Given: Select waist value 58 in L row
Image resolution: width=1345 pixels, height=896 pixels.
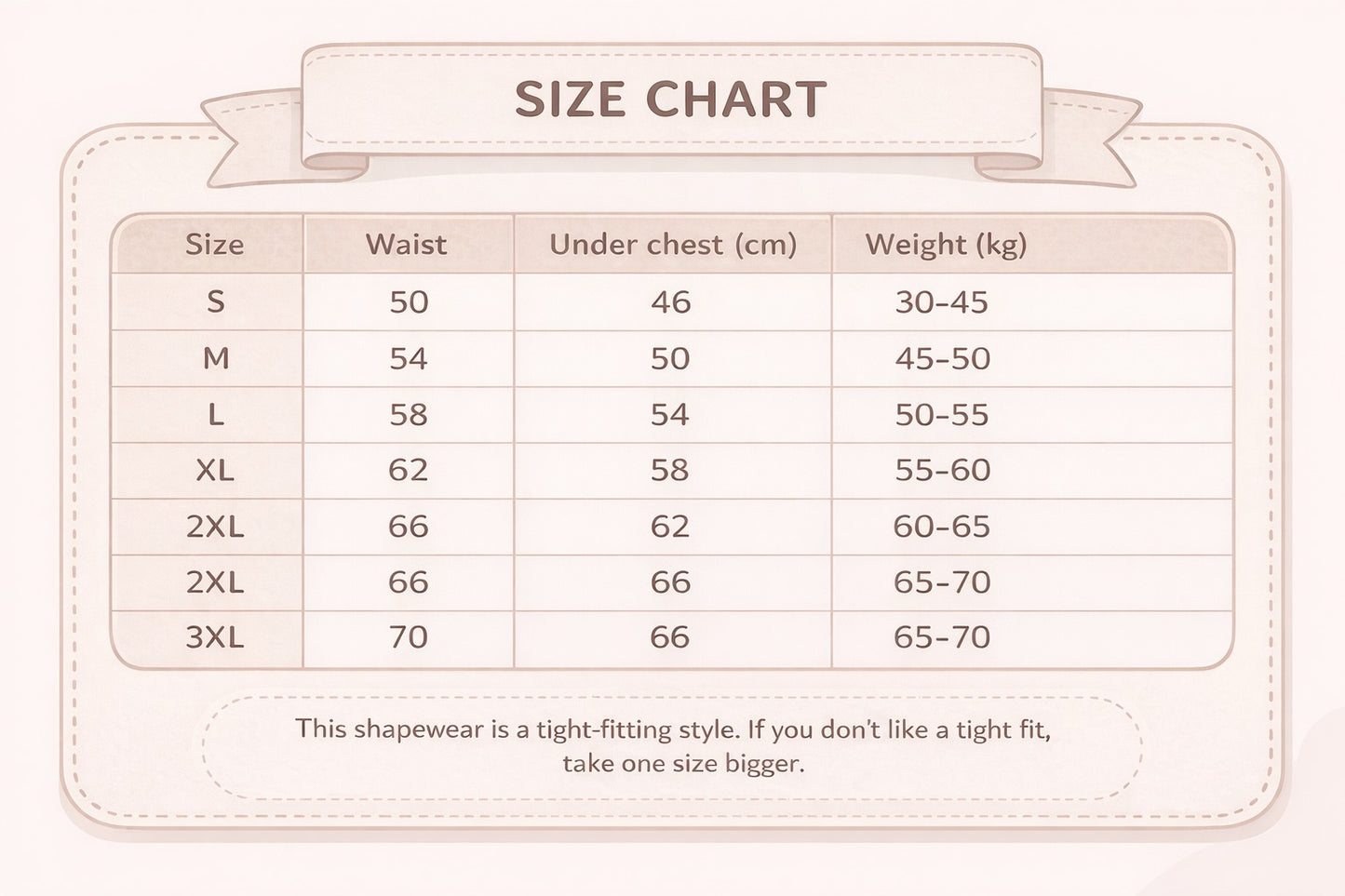Looking at the screenshot, I should coord(408,414).
